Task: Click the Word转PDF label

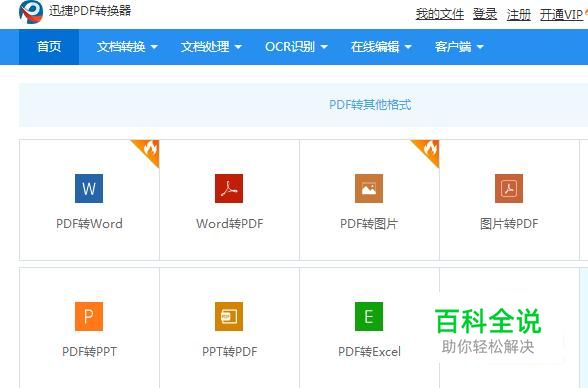Action: 230,224
